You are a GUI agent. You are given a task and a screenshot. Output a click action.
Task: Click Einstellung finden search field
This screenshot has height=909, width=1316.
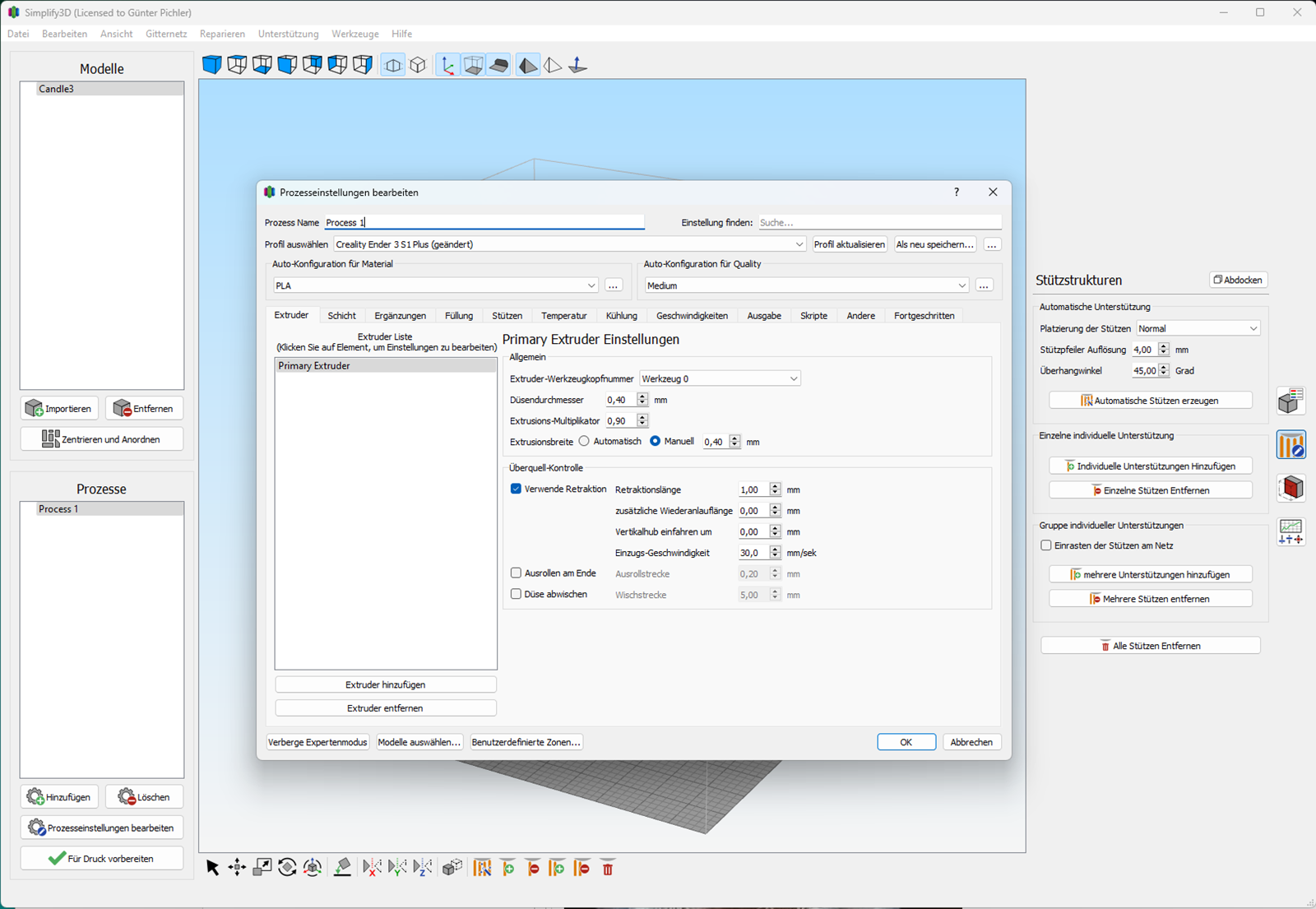coord(879,223)
